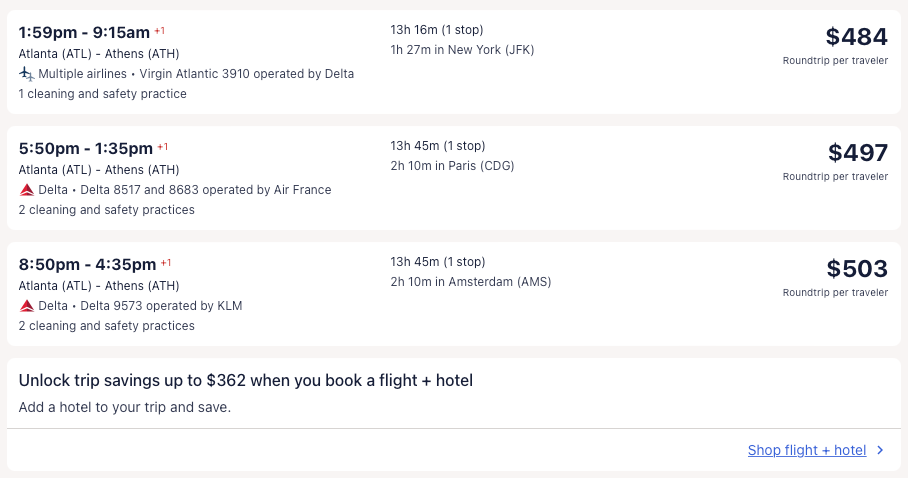Screen dimensions: 908x478
Task: Select the 1:59pm - 9:15am flight
Action: pos(83,32)
